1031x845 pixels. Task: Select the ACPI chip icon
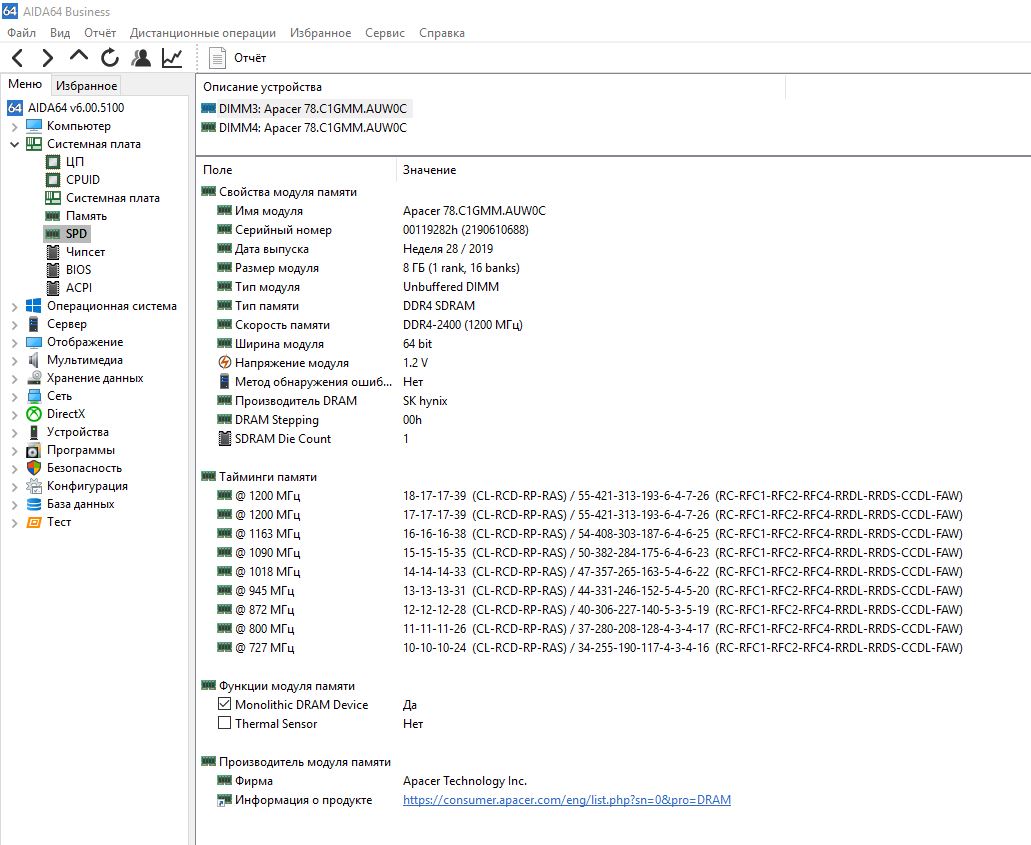tap(53, 287)
